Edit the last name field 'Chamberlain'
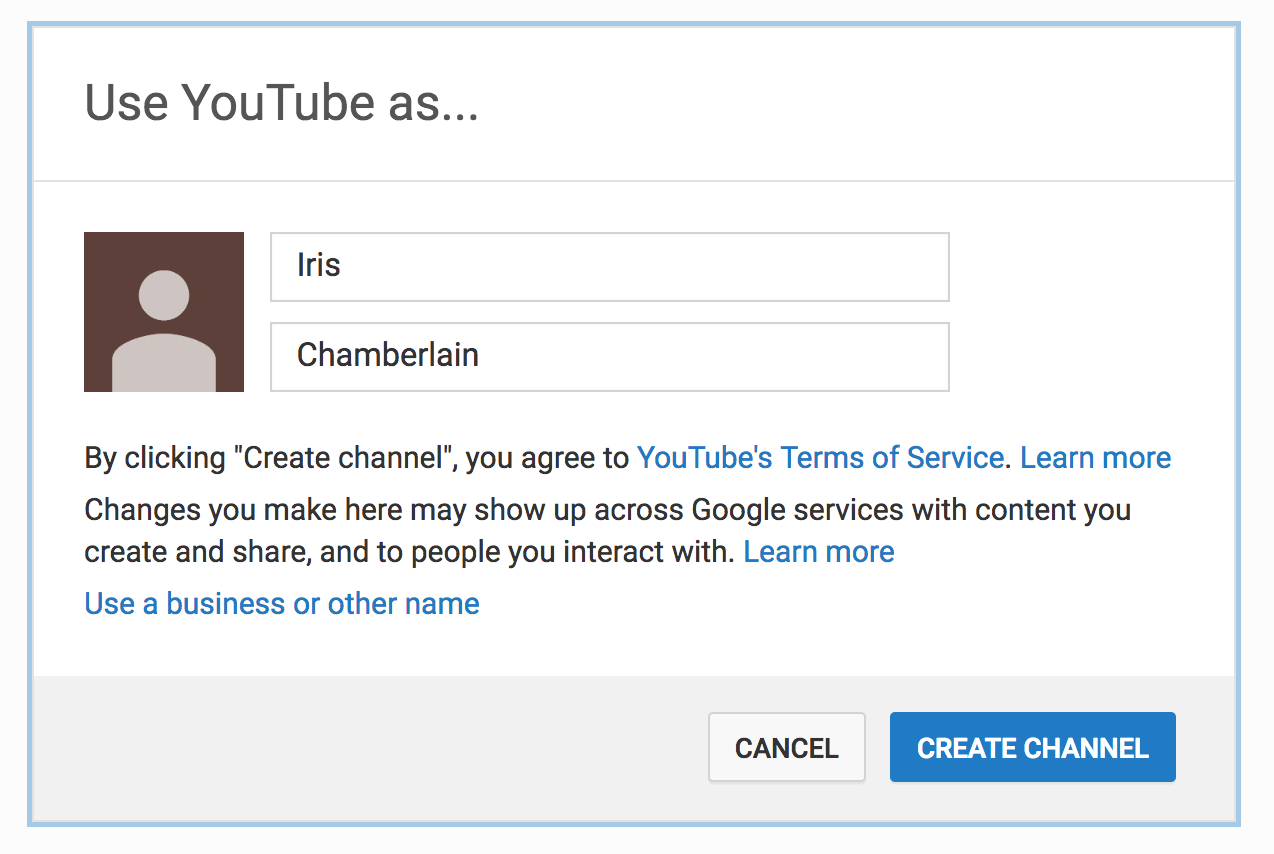This screenshot has height=854, width=1274. (609, 356)
